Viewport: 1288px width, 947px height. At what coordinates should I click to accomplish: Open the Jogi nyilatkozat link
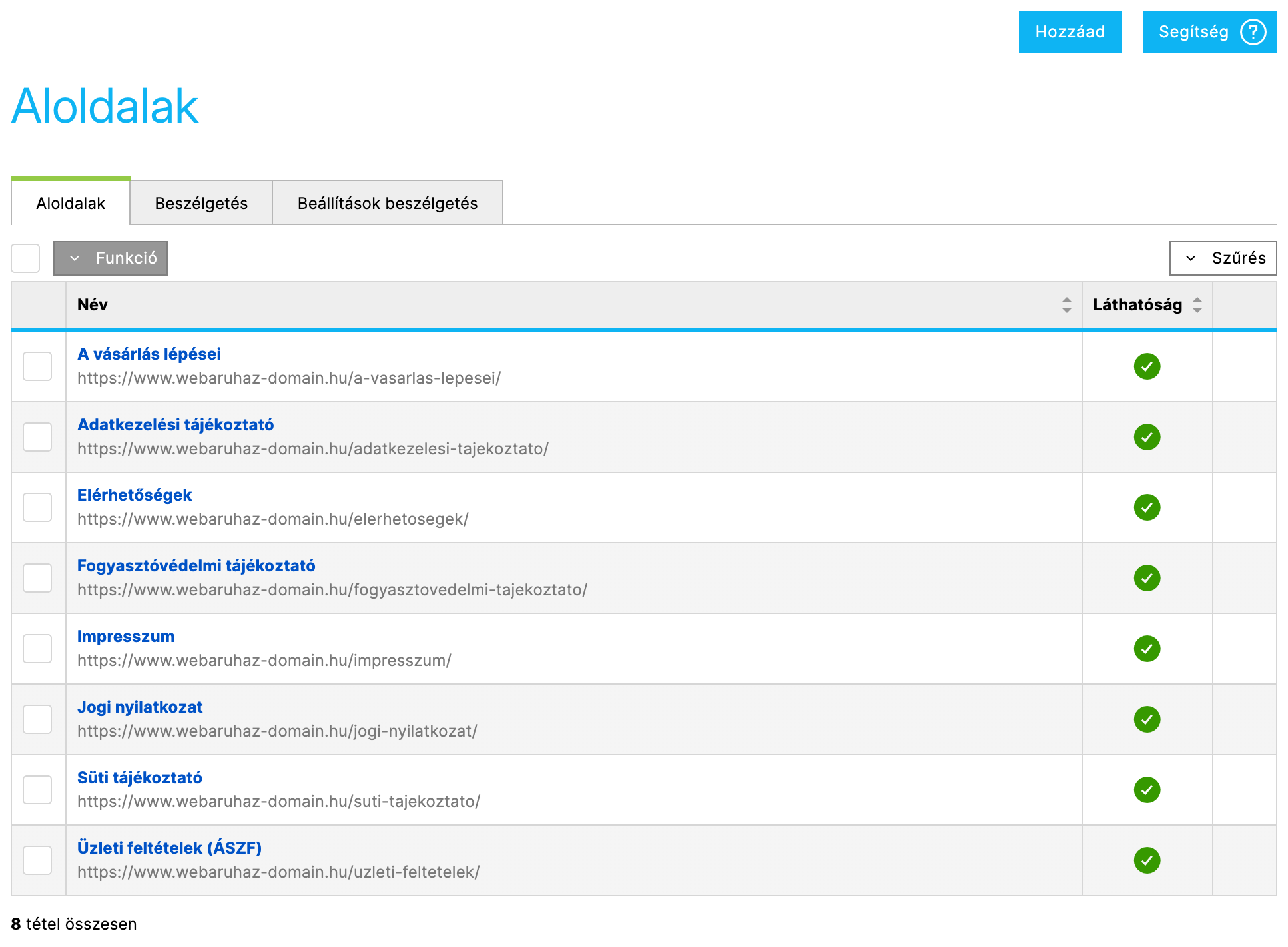140,707
